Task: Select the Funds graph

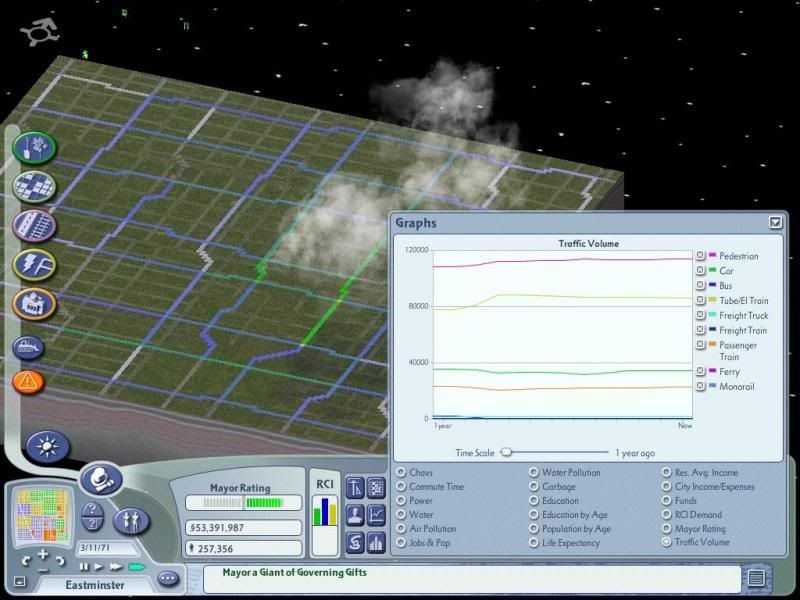Action: 666,501
